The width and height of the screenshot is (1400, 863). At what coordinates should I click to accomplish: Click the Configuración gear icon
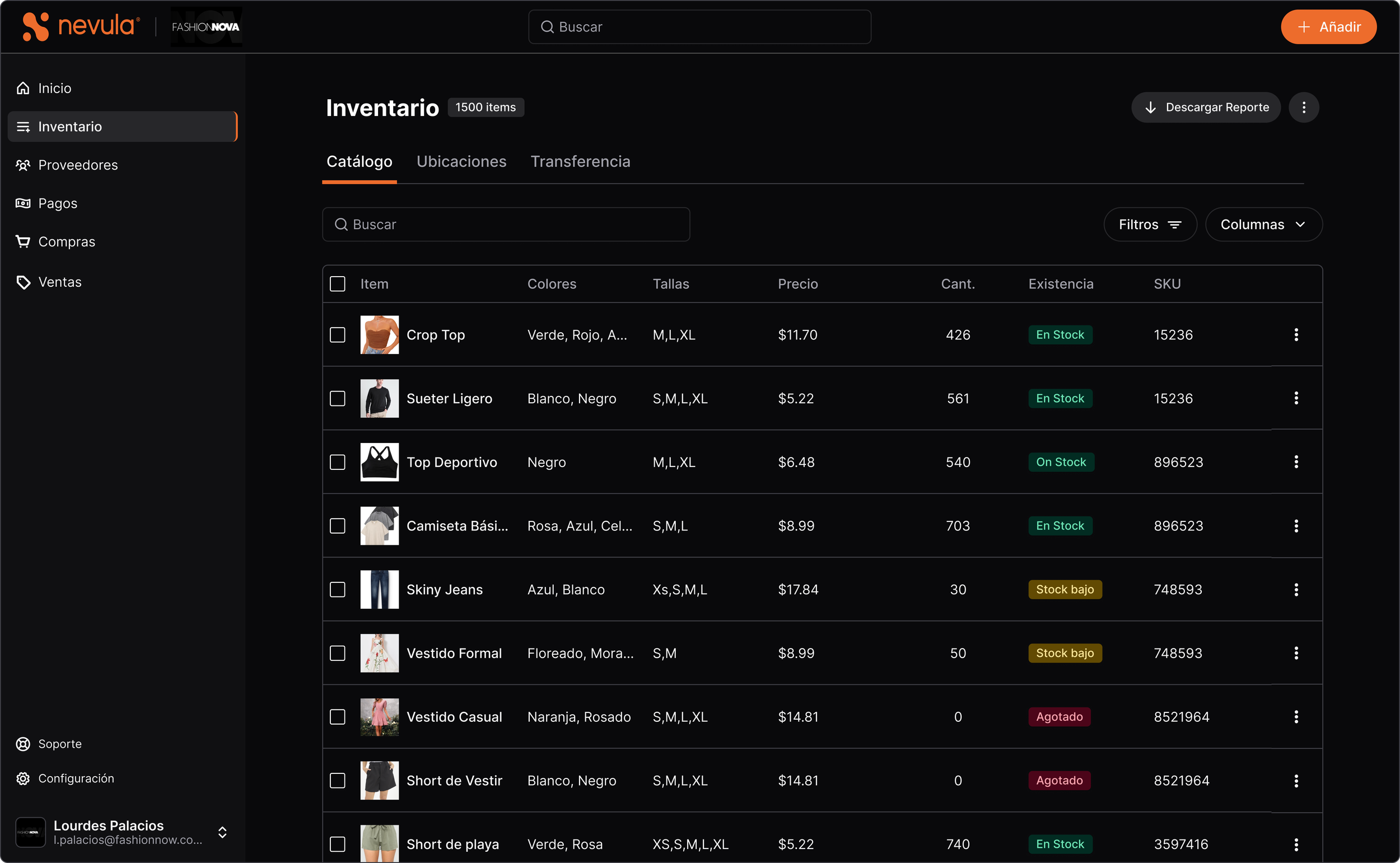click(23, 778)
